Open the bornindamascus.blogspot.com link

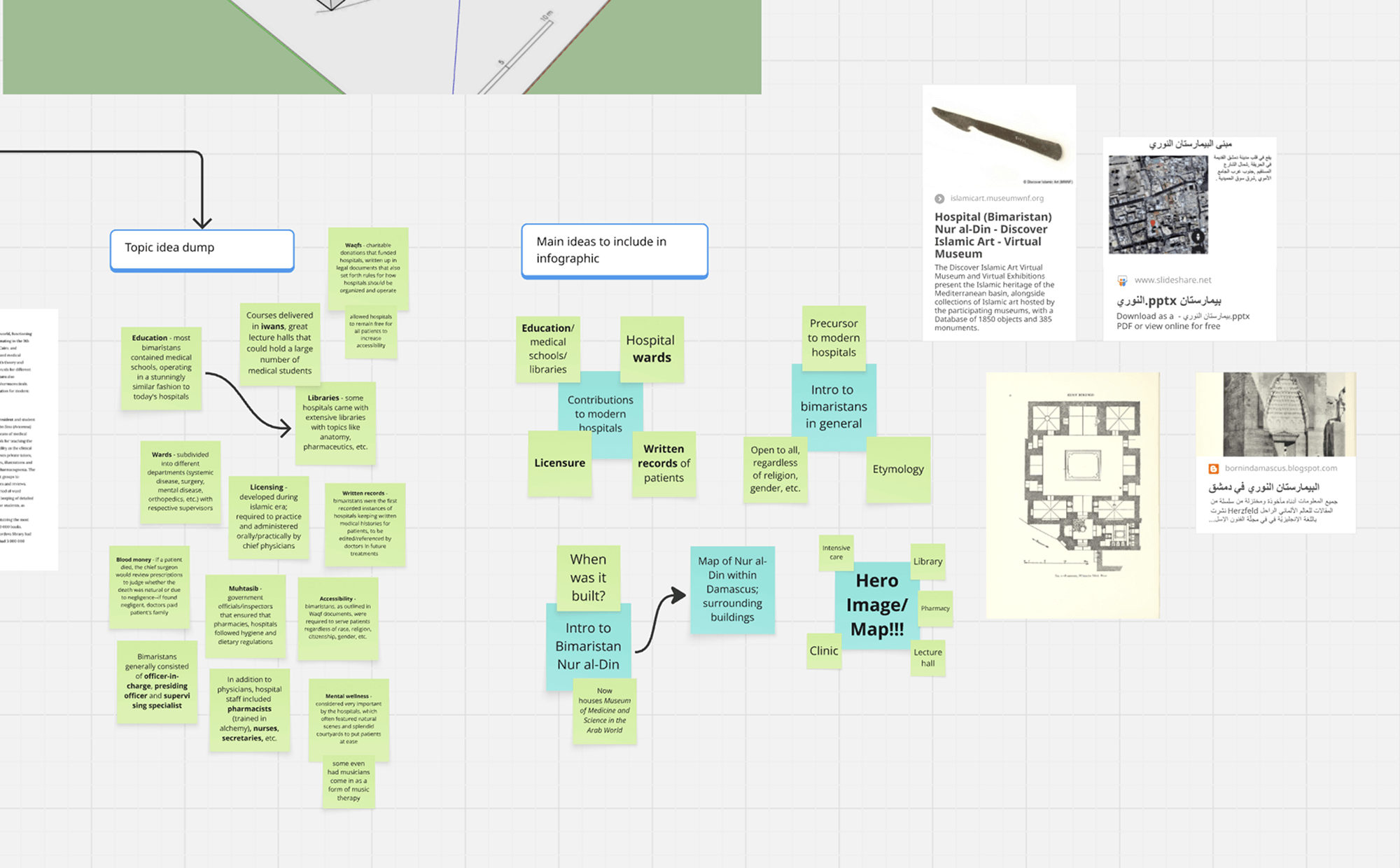[1280, 468]
